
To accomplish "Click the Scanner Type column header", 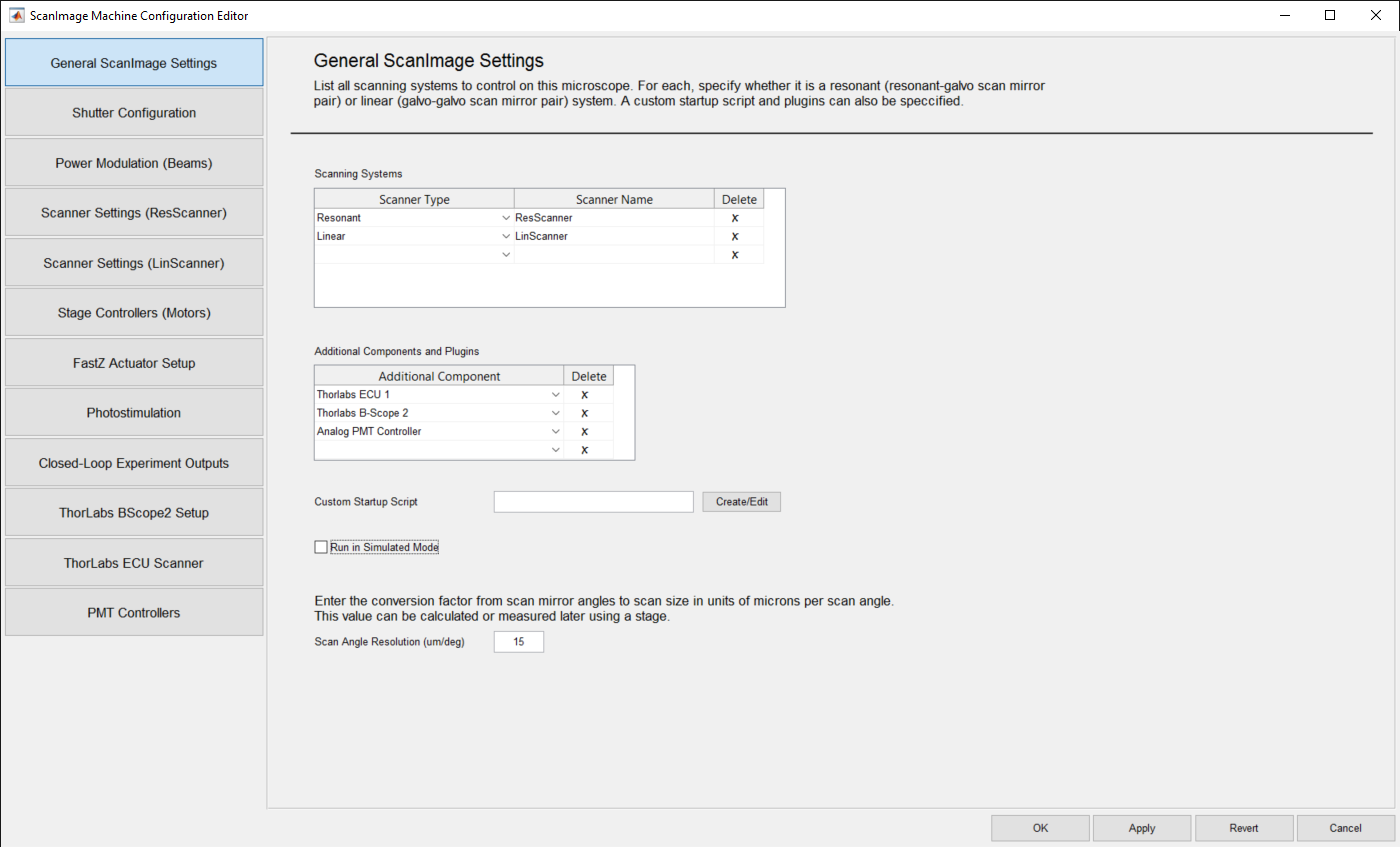I will pos(414,199).
